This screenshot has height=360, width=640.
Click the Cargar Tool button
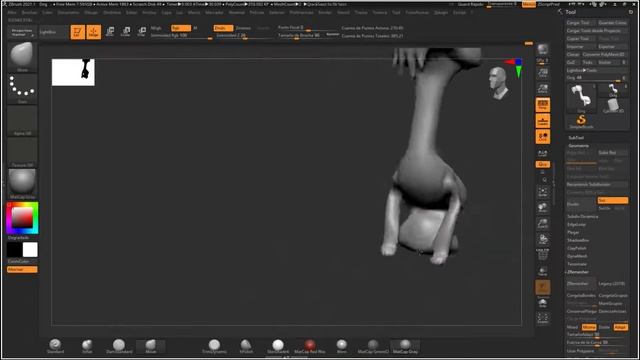point(581,23)
